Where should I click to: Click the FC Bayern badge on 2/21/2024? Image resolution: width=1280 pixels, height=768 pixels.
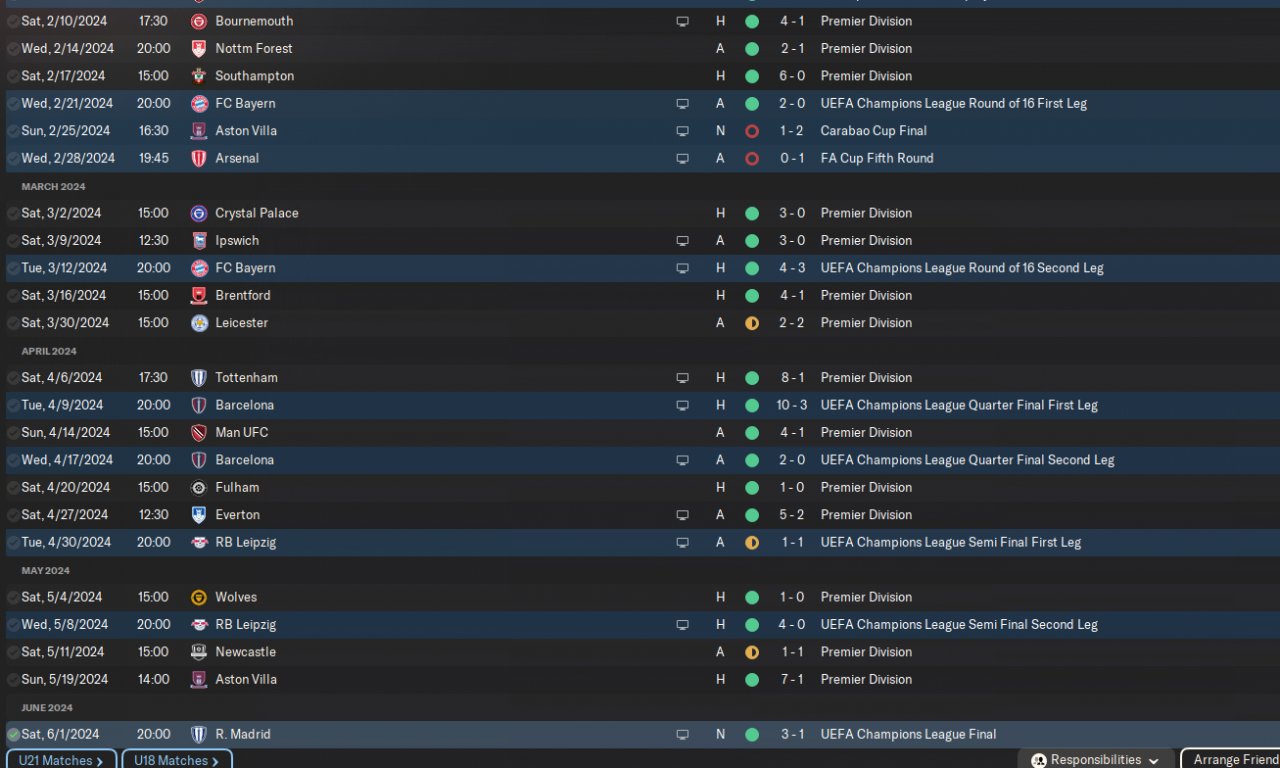(198, 103)
